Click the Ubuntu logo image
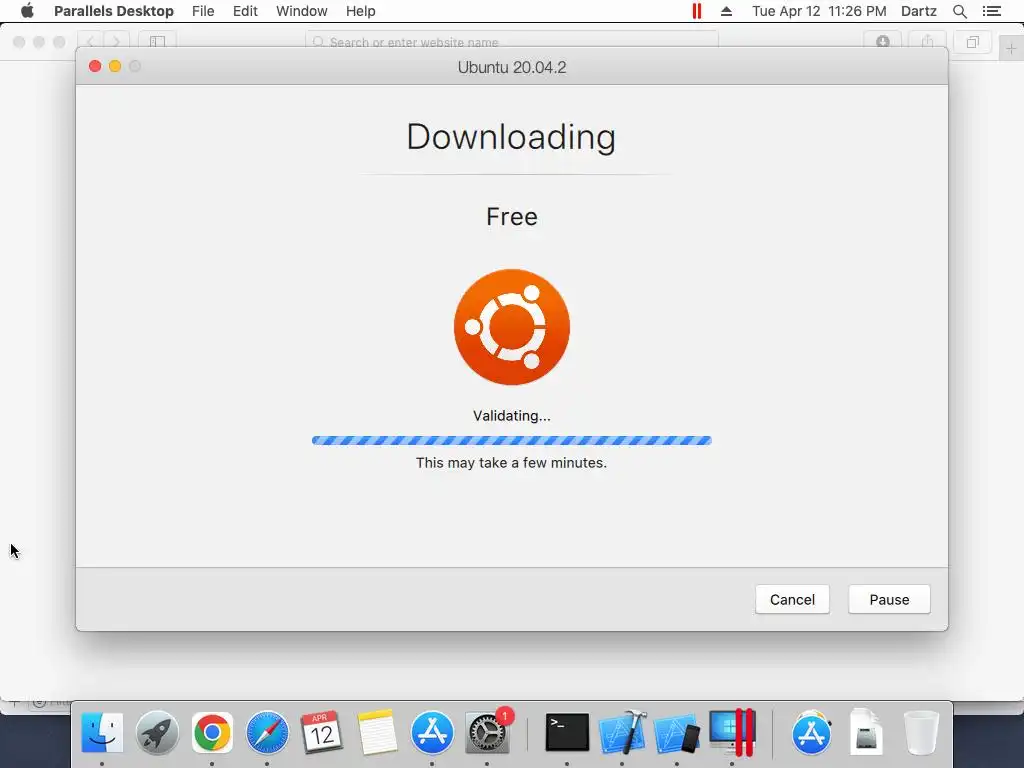1024x768 pixels. [x=511, y=327]
